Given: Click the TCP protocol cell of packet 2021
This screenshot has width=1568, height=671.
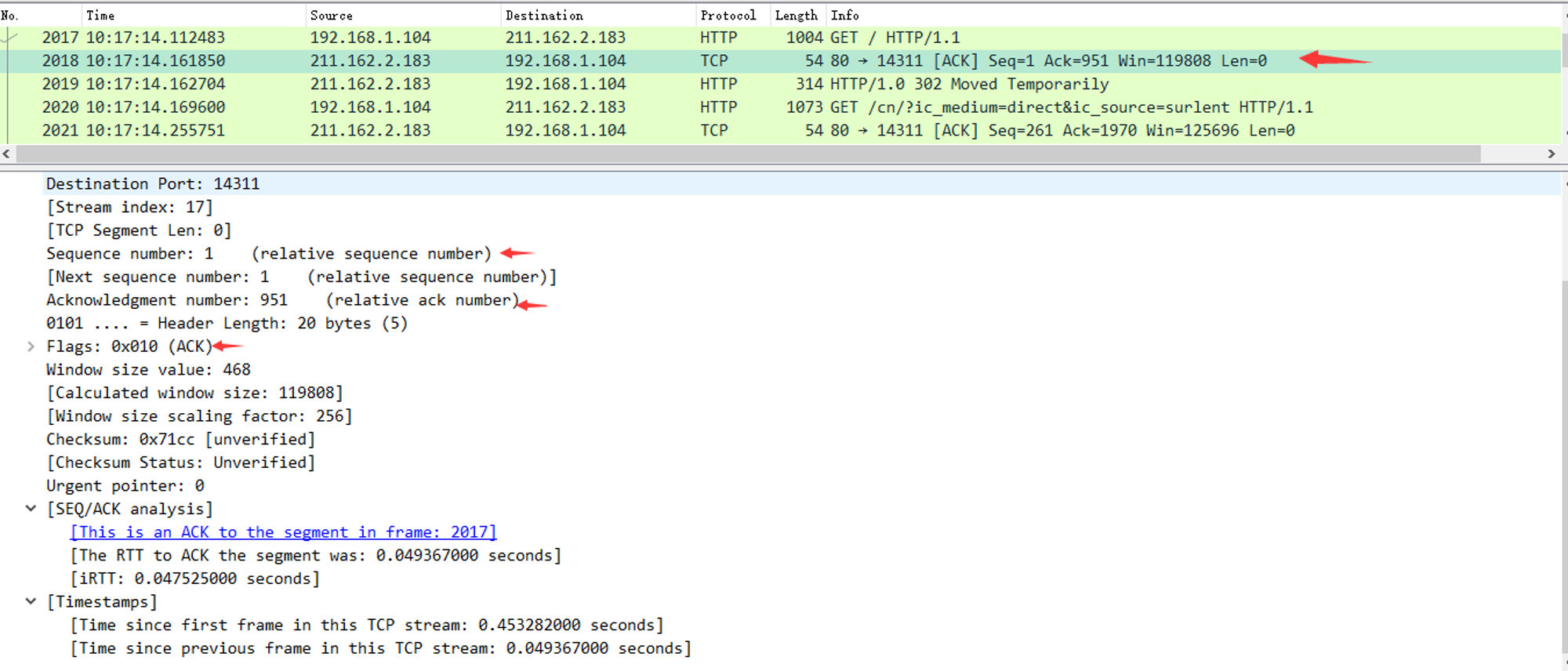Looking at the screenshot, I should tap(714, 130).
